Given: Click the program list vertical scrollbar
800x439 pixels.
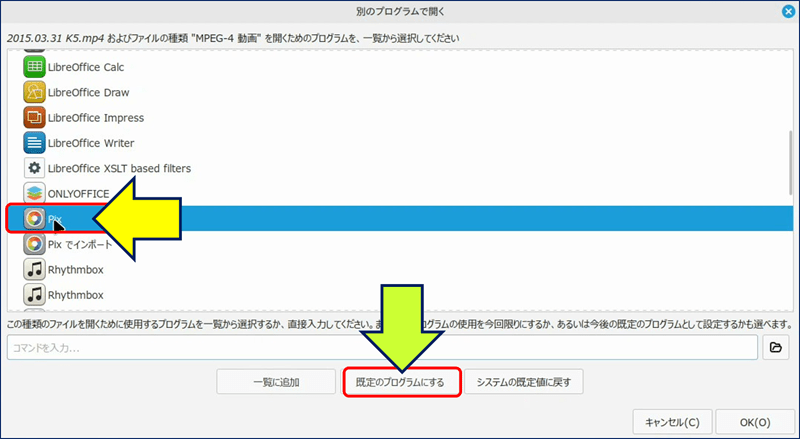Looking at the screenshot, I should pyautogui.click(x=790, y=161).
